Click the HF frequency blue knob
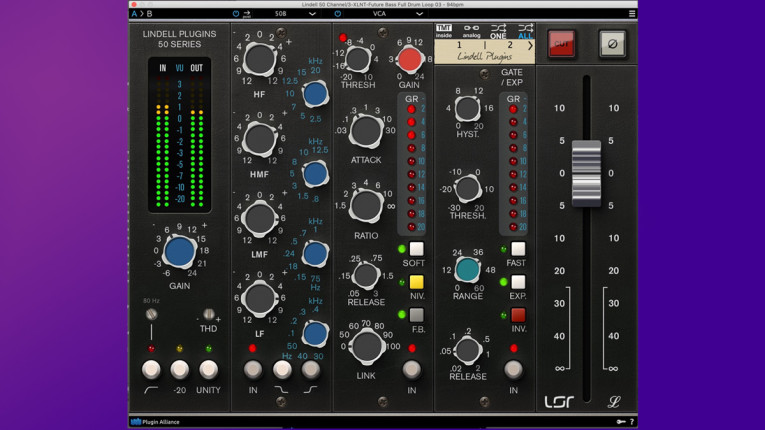 point(315,94)
